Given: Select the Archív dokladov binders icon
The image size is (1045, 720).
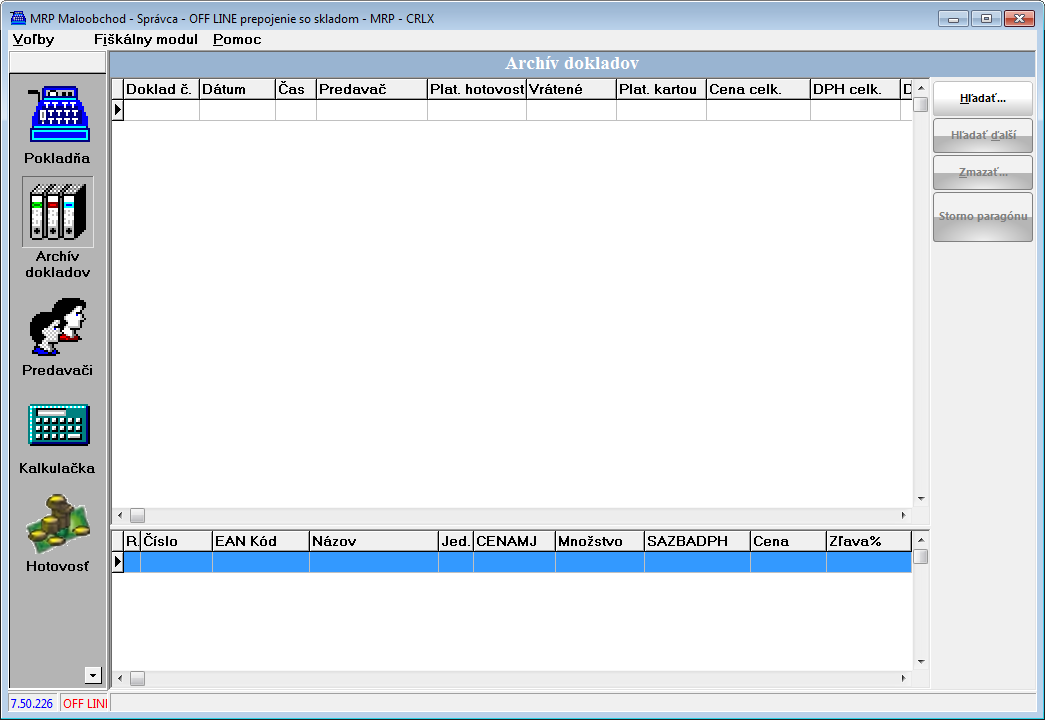Looking at the screenshot, I should pyautogui.click(x=58, y=212).
